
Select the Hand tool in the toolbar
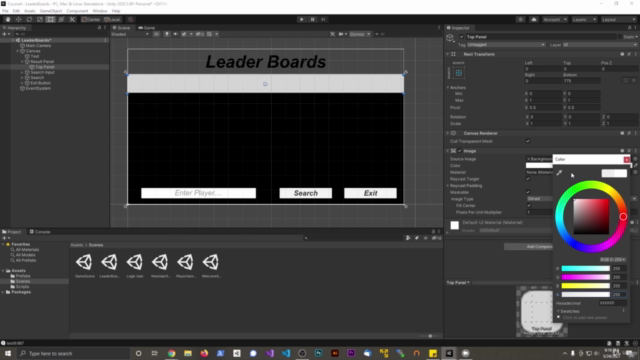8,19
